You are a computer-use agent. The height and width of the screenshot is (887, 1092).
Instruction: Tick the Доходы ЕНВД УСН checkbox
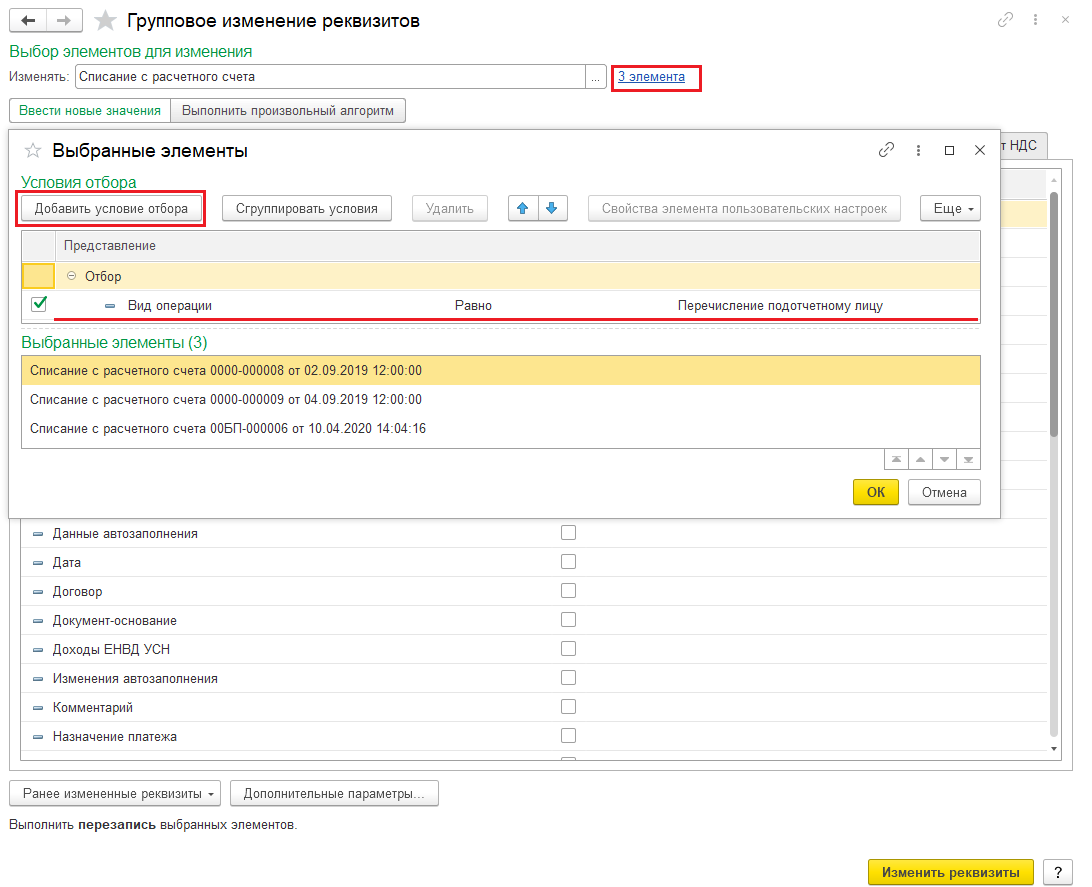pos(568,649)
